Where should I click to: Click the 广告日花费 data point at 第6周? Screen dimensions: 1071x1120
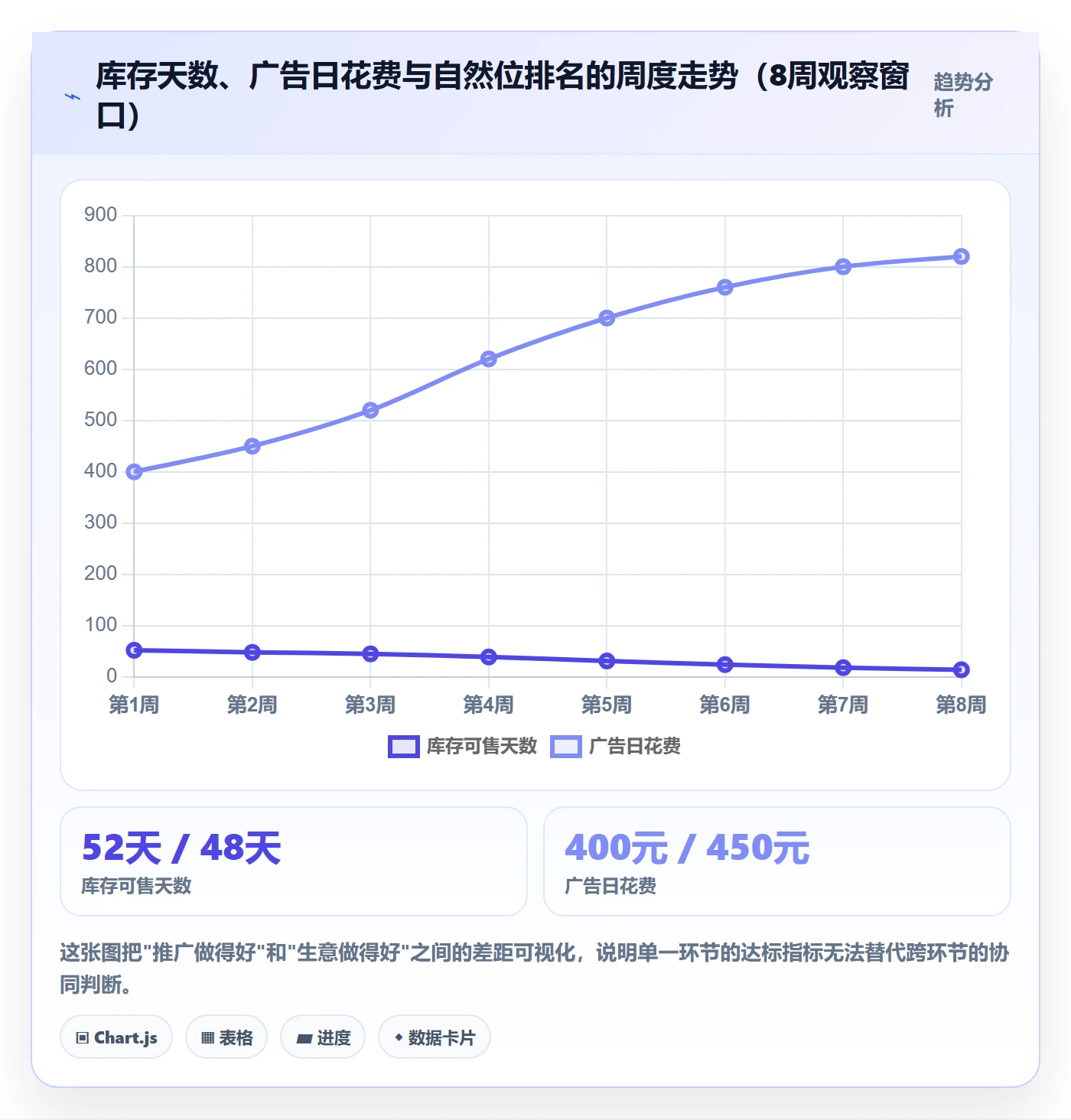point(725,287)
